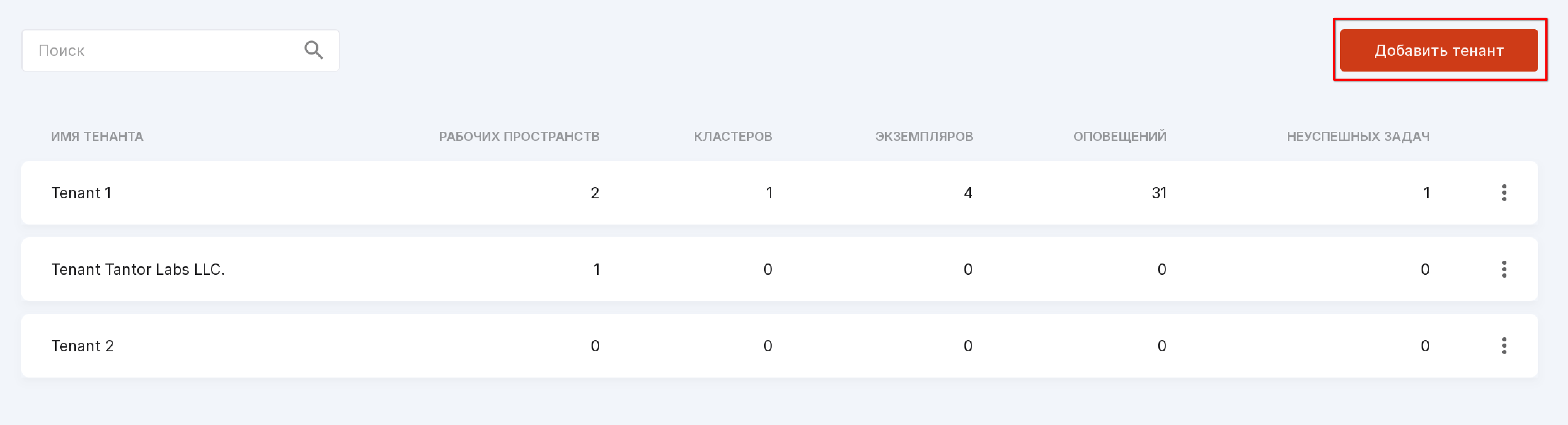Screen dimensions: 1568x425
Task: Sort by the НЕУСПЕШНЫХ ЗАДАЧ column header
Action: click(1358, 136)
